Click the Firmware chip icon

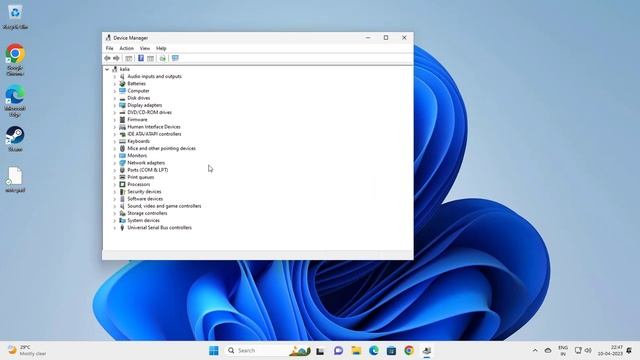click(122, 120)
